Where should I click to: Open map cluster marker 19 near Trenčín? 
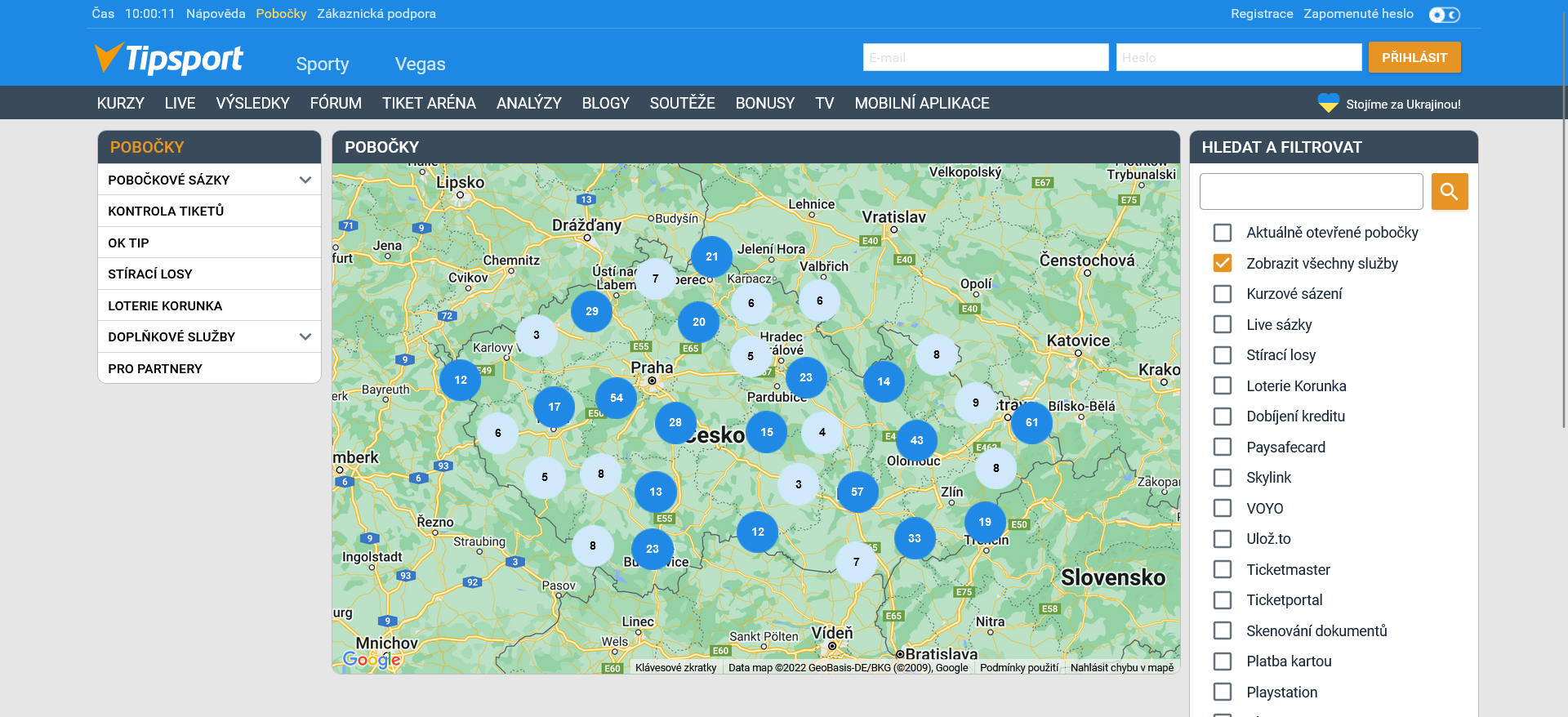tap(986, 522)
